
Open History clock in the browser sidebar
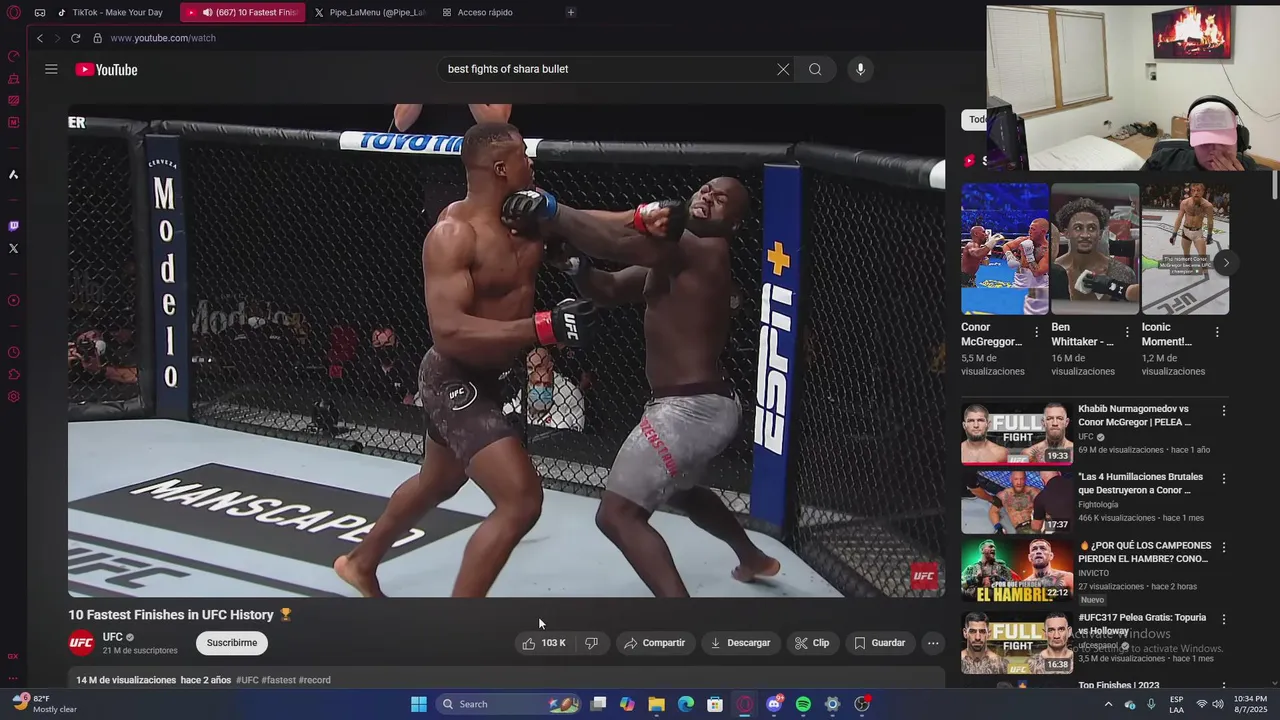(13, 352)
